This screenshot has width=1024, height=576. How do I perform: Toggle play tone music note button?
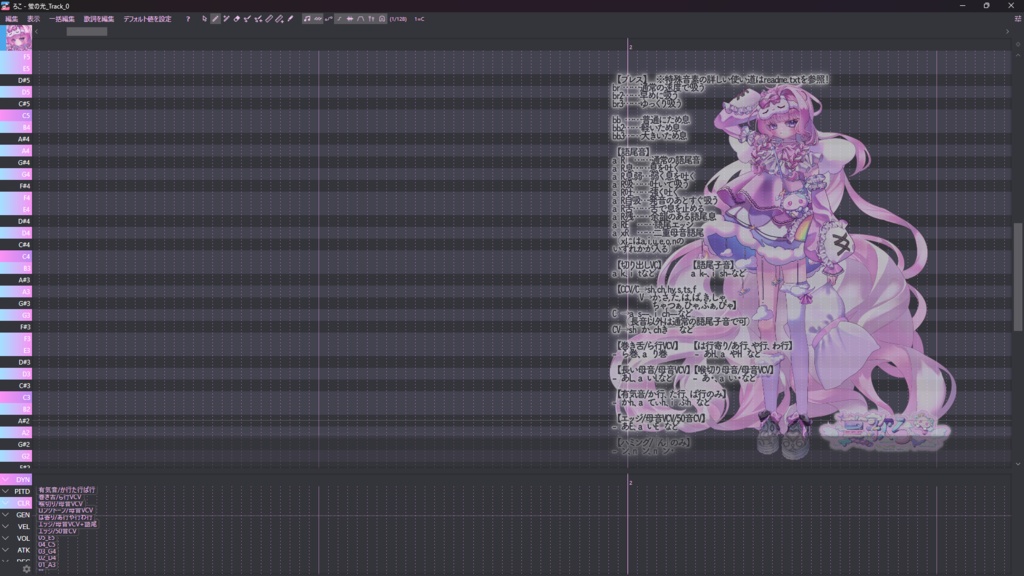point(308,19)
